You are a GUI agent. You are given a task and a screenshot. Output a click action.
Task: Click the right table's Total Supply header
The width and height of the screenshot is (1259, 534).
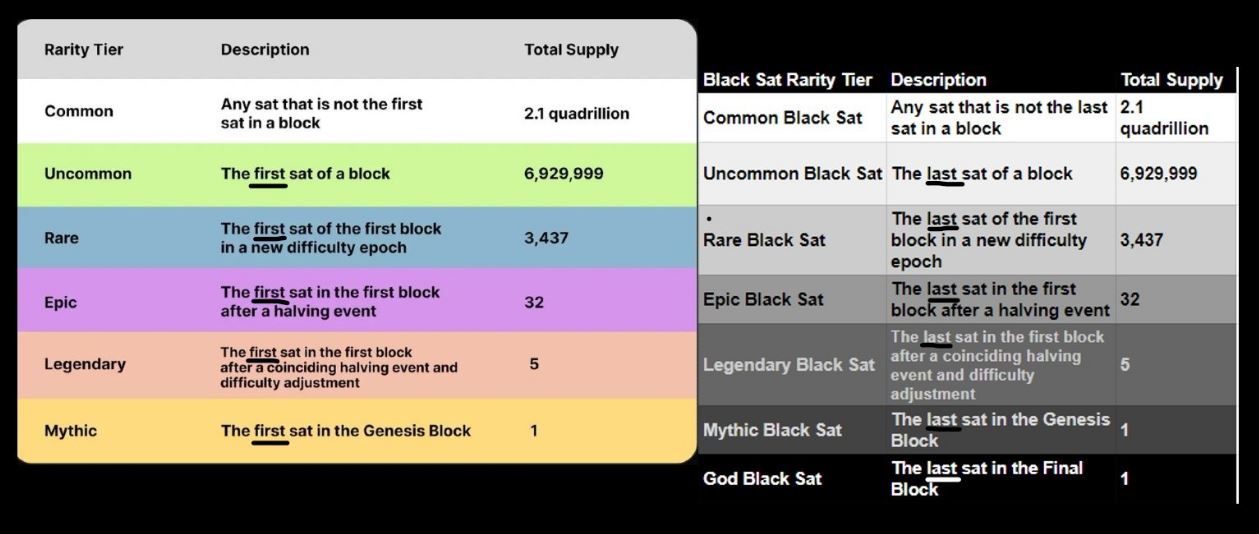tap(1171, 80)
